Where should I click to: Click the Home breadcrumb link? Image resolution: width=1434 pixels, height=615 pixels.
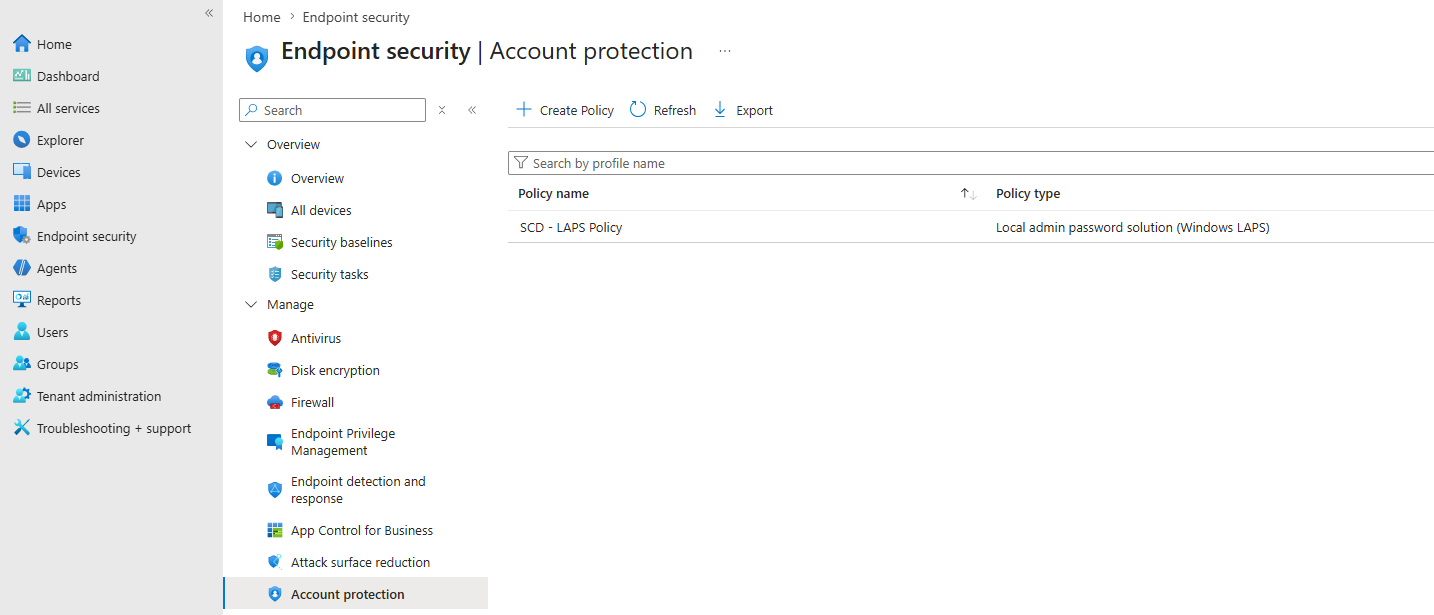coord(262,17)
